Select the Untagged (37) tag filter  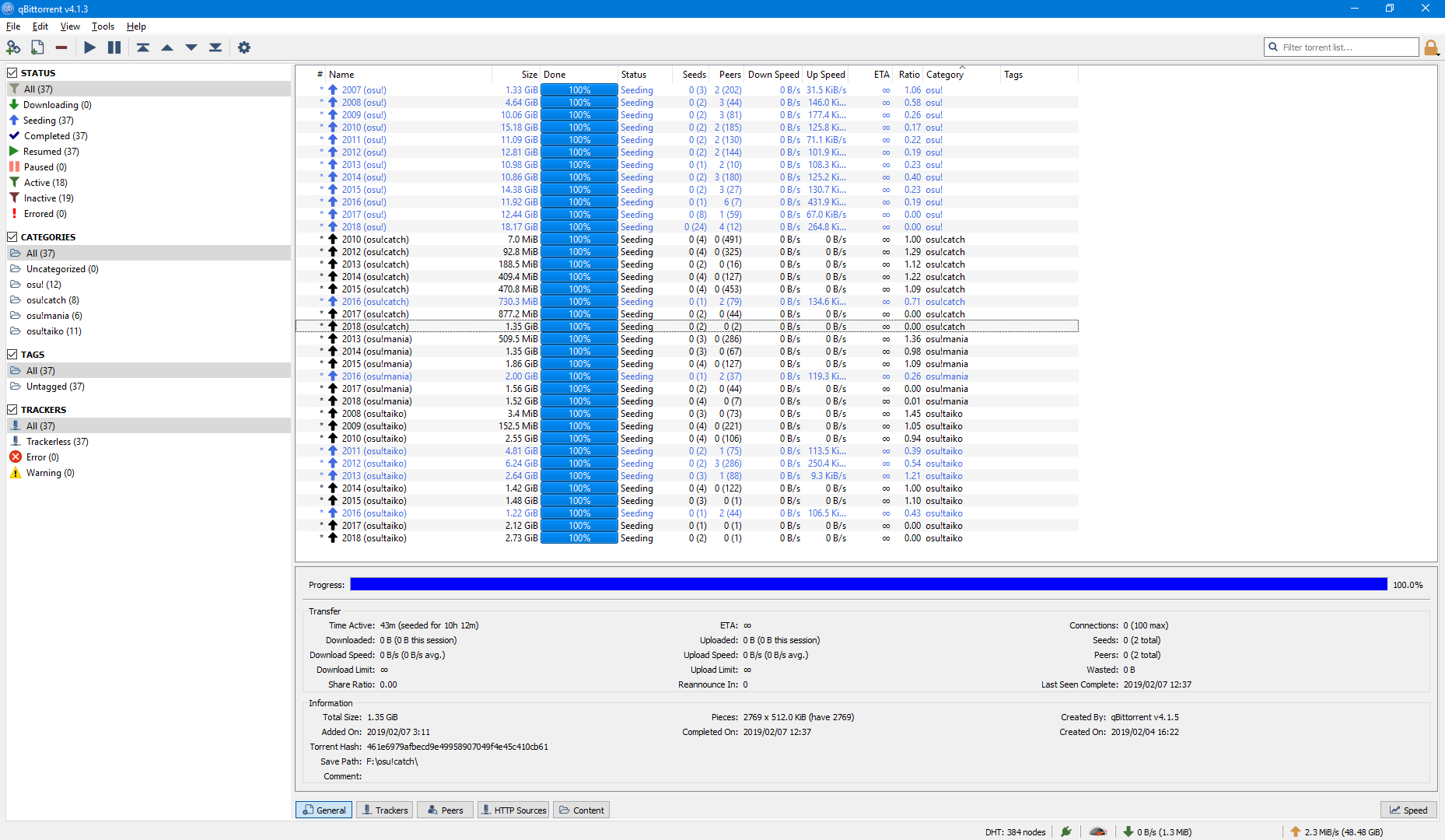point(149,386)
